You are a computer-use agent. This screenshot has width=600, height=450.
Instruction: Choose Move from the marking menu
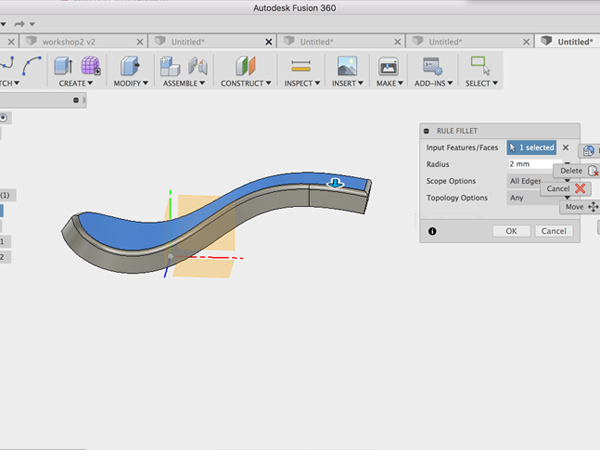[x=580, y=207]
